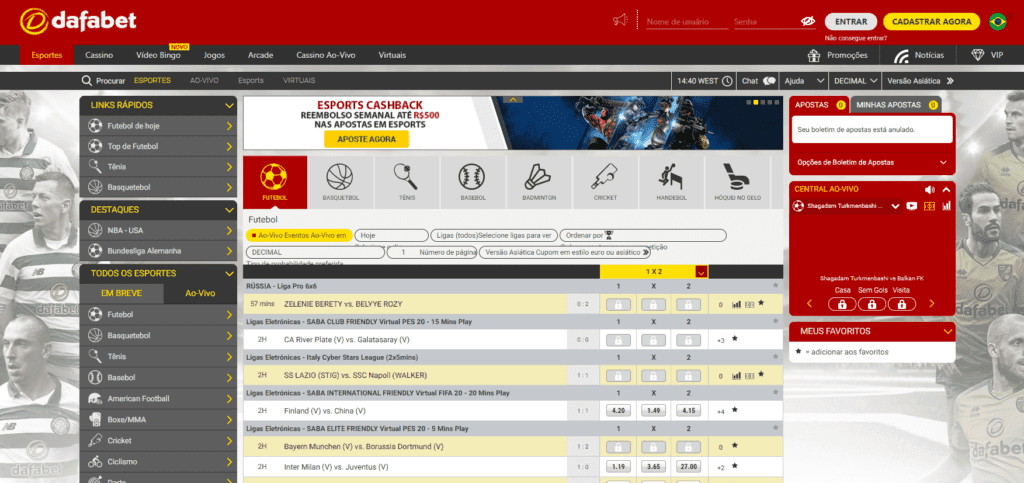The height and width of the screenshot is (483, 1024).
Task: Click the pitch view icon in Central Ao-Vivo
Action: coord(929,206)
